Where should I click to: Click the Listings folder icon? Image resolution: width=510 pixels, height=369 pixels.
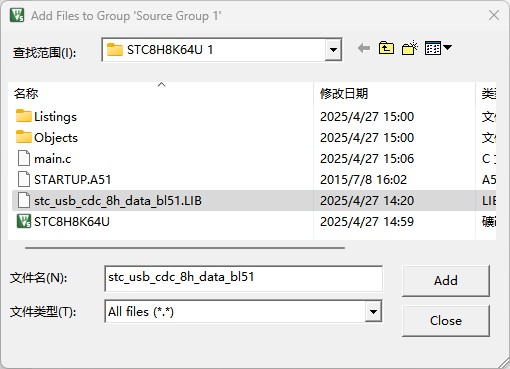click(x=24, y=116)
